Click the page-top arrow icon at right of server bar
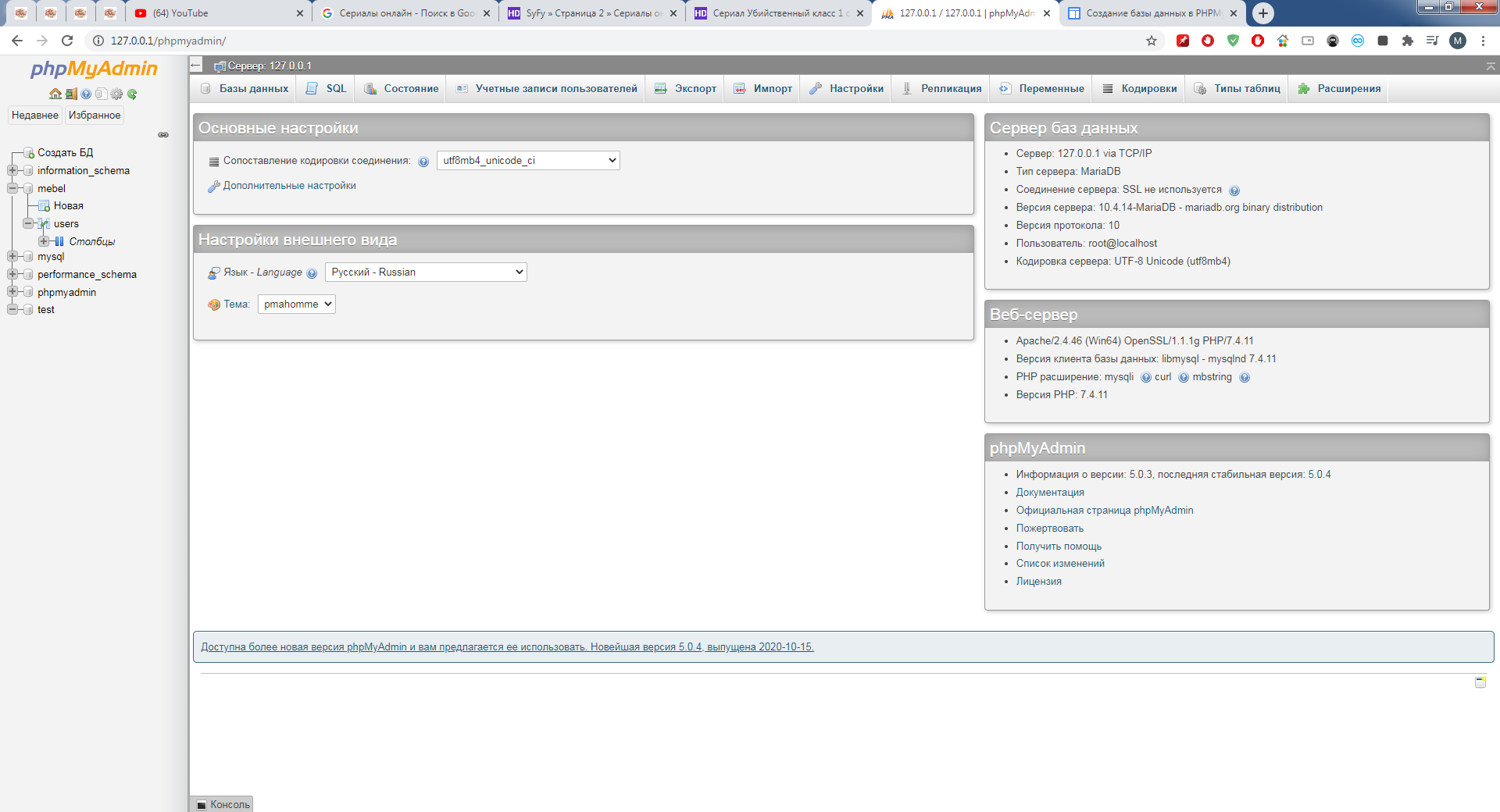The height and width of the screenshot is (812, 1500). pos(1491,66)
